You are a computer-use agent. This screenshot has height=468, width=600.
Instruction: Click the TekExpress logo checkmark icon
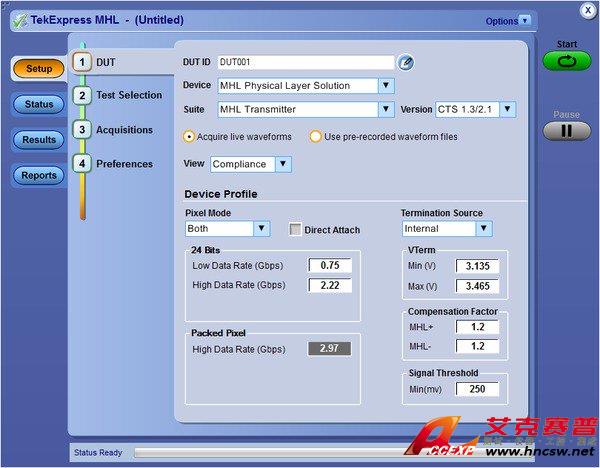point(20,20)
